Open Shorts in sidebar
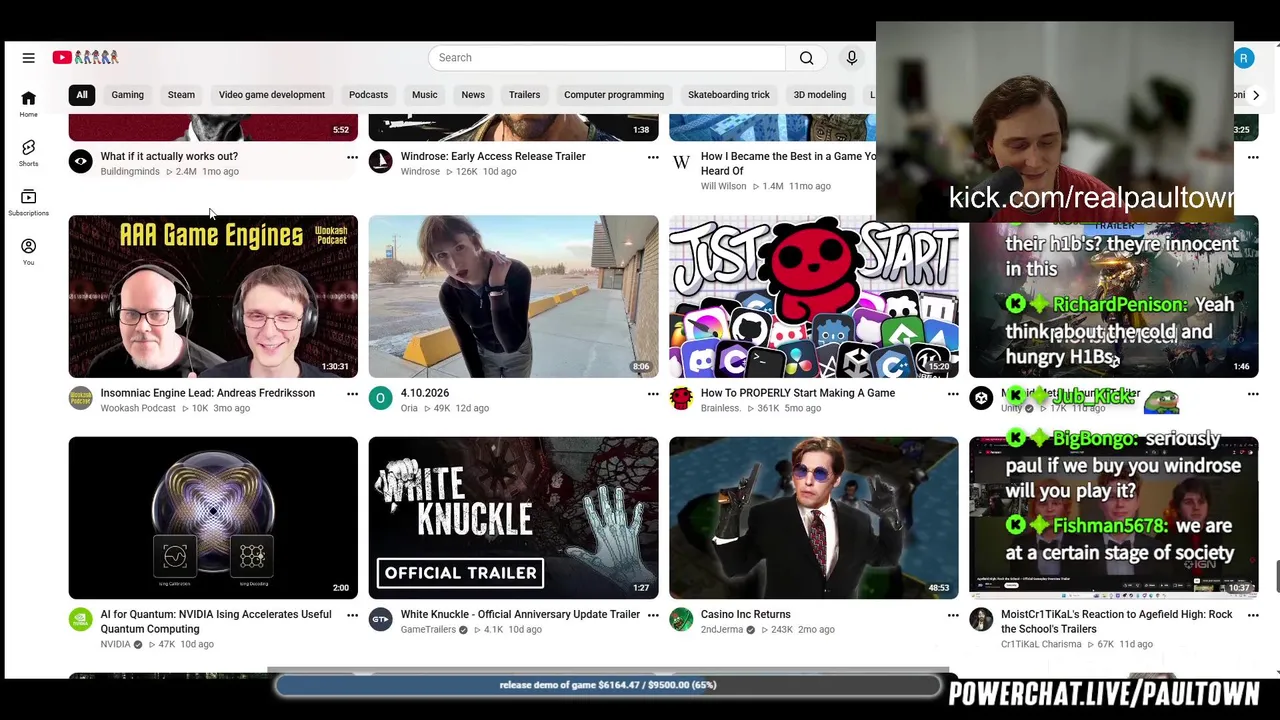The height and width of the screenshot is (720, 1280). click(28, 153)
